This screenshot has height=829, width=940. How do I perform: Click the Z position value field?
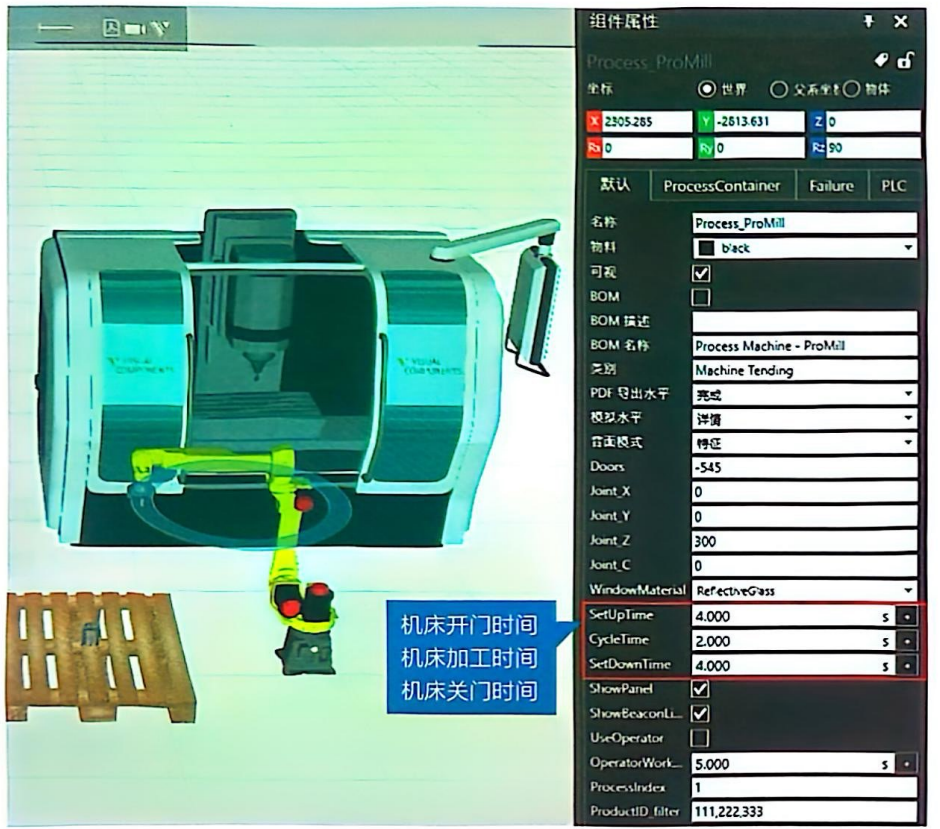coord(872,122)
